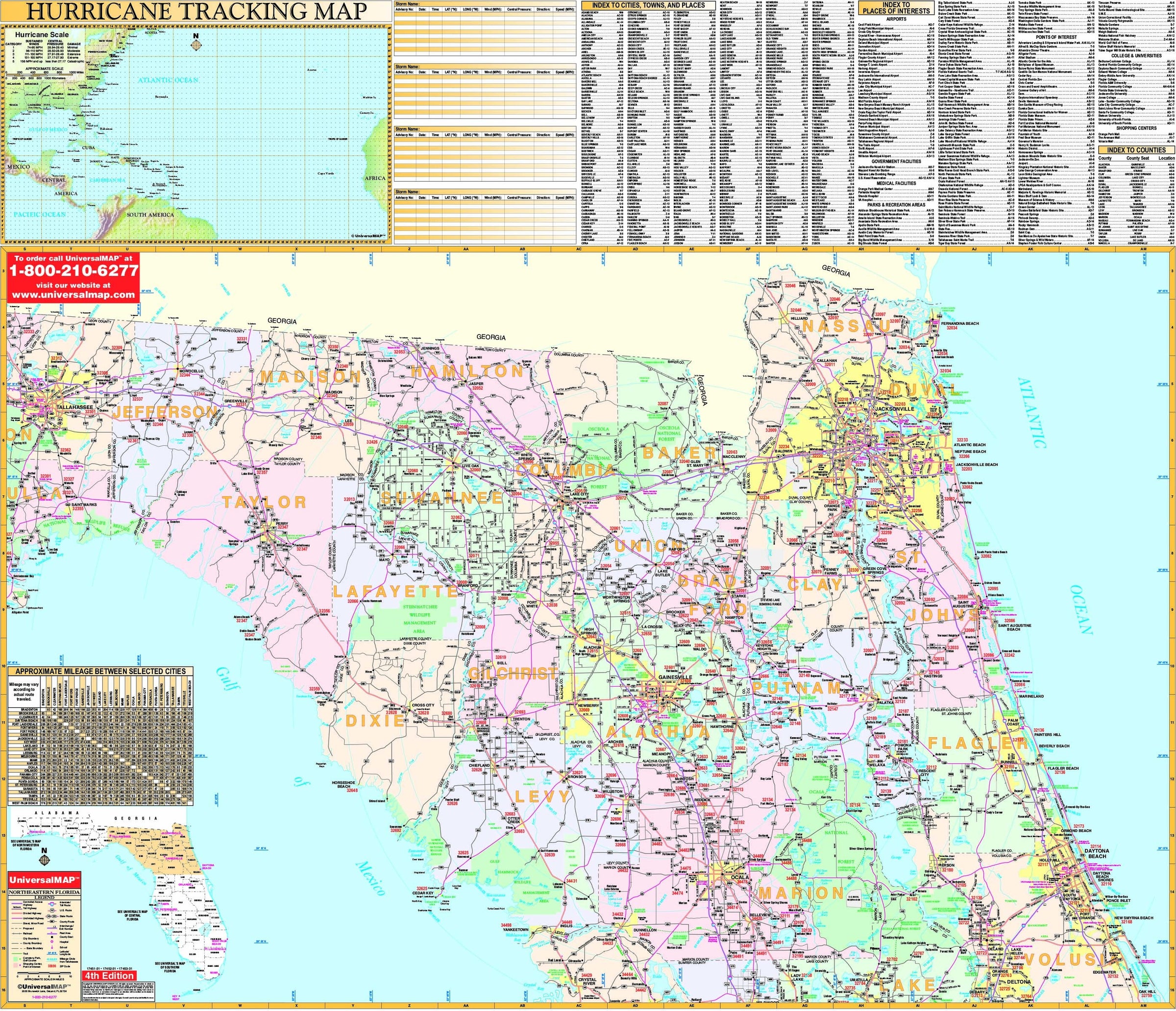Image resolution: width=1176 pixels, height=1011 pixels.
Task: Click the GILCHRIST county name in orange
Action: point(514,673)
